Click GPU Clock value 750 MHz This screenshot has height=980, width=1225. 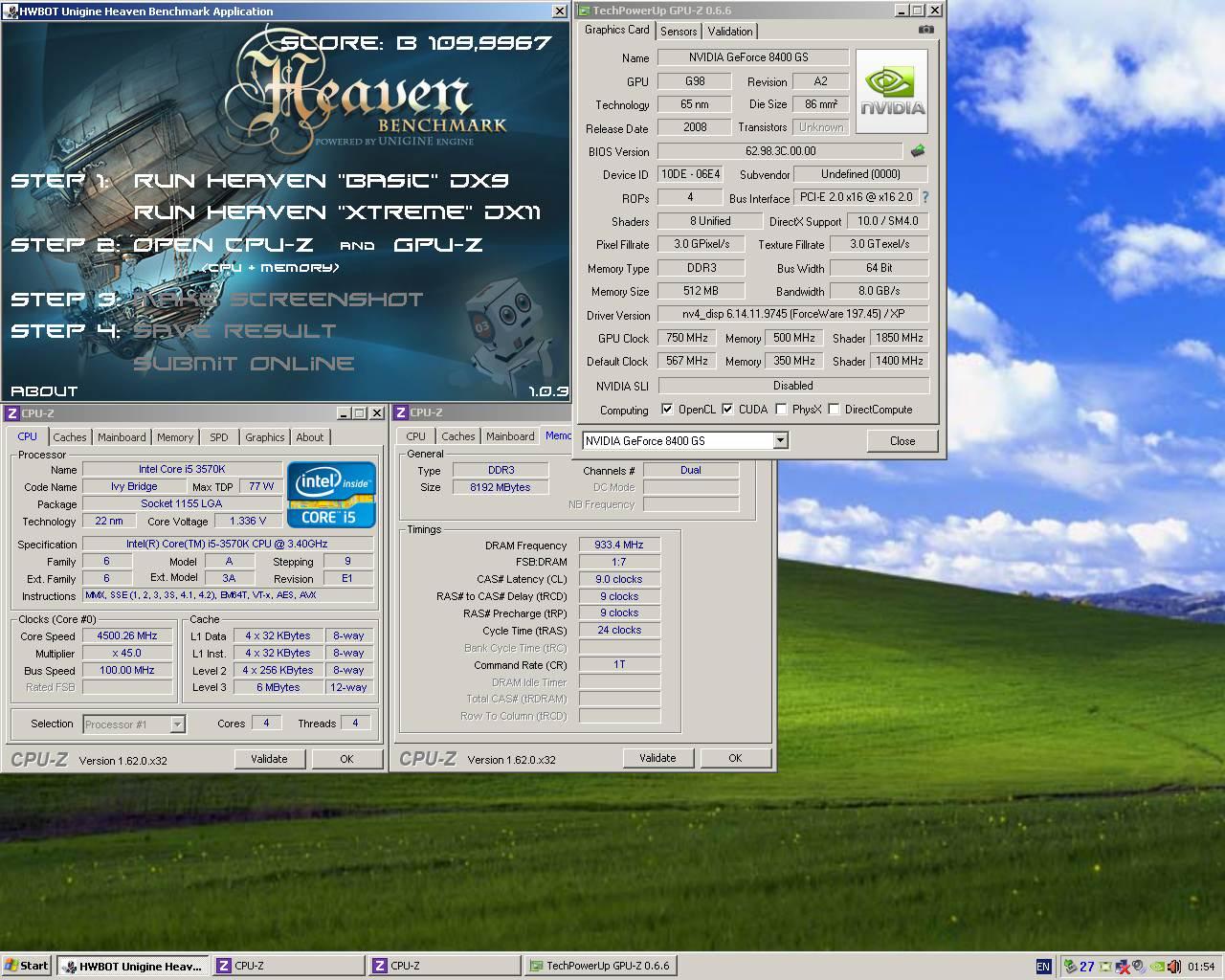click(x=686, y=338)
